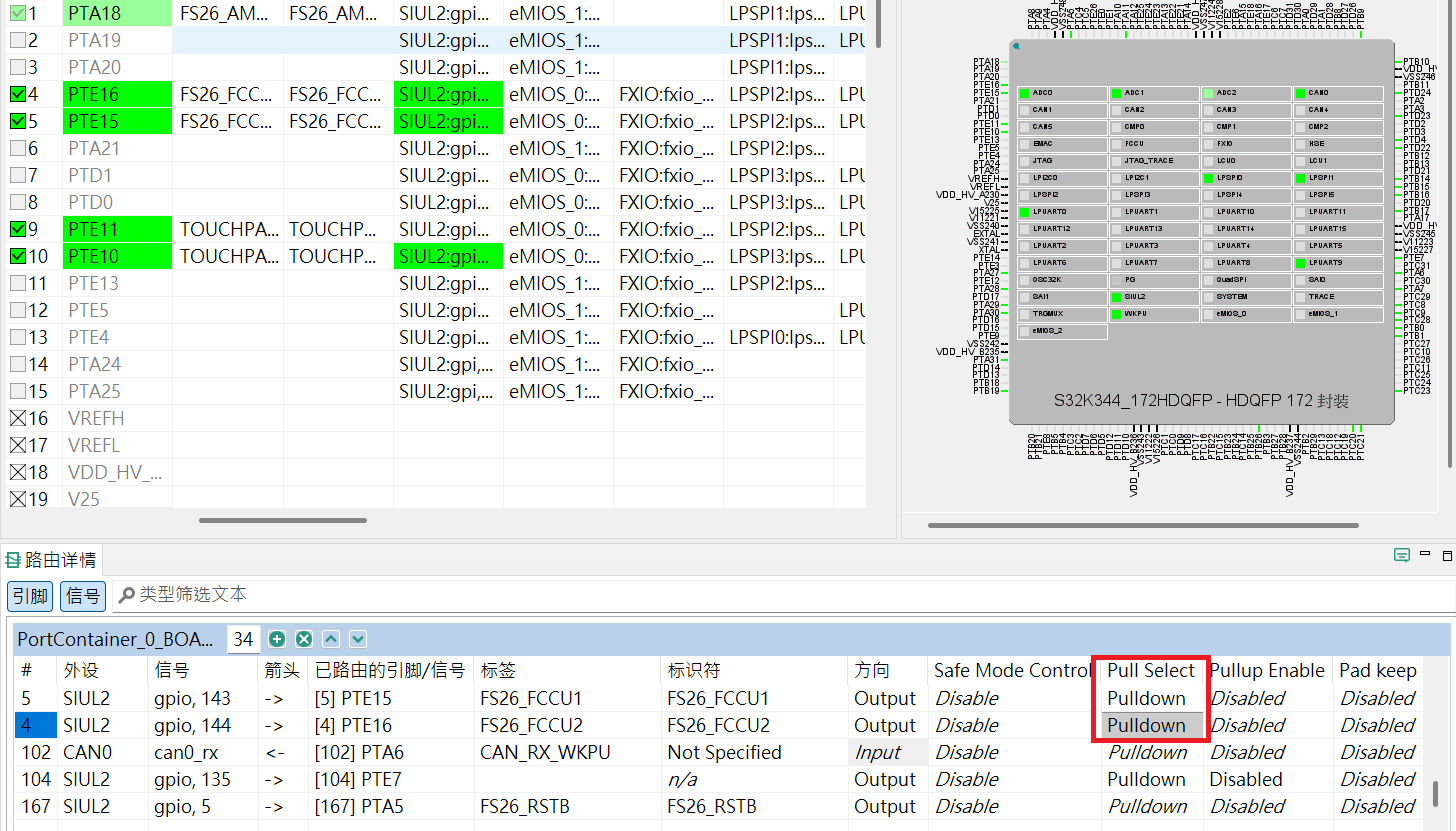Edit the row count field showing 34
This screenshot has height=831, width=1456.
click(243, 640)
